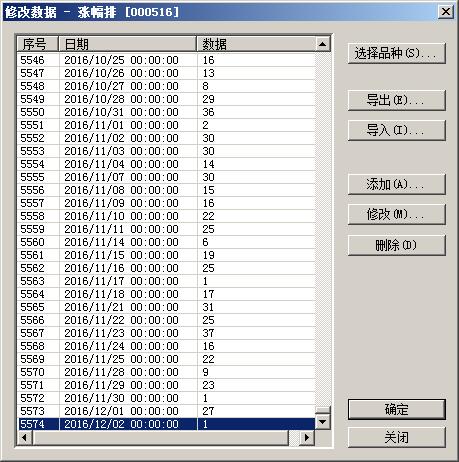The height and width of the screenshot is (462, 459).
Task: Click the 选择品种(S)... button
Action: [396, 53]
